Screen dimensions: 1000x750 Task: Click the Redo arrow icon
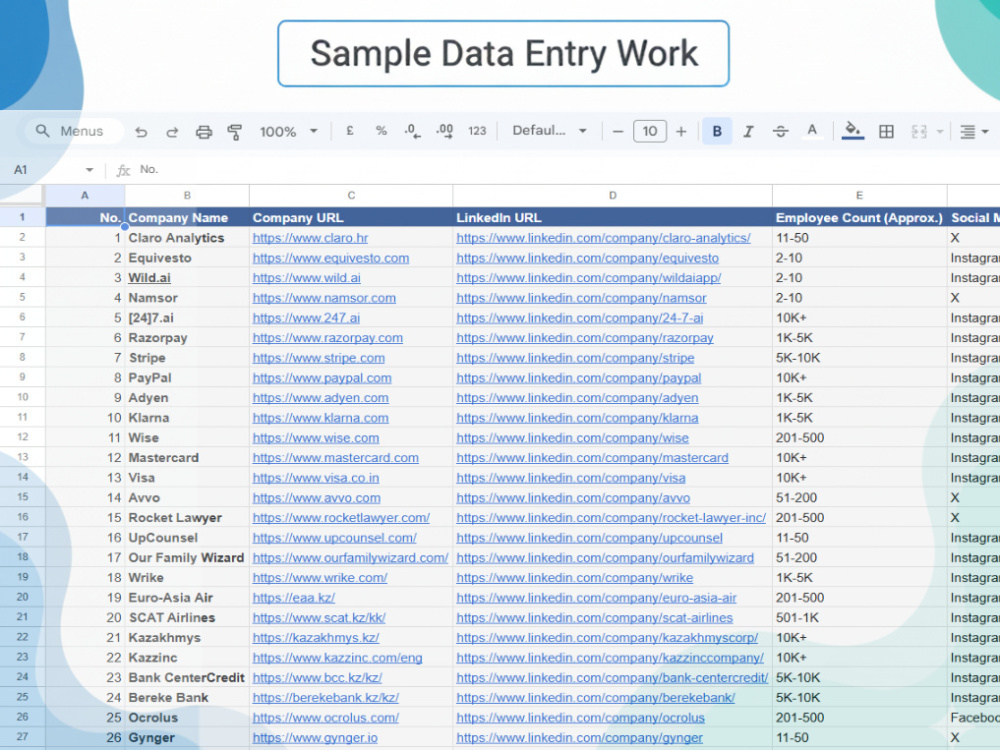[x=172, y=132]
